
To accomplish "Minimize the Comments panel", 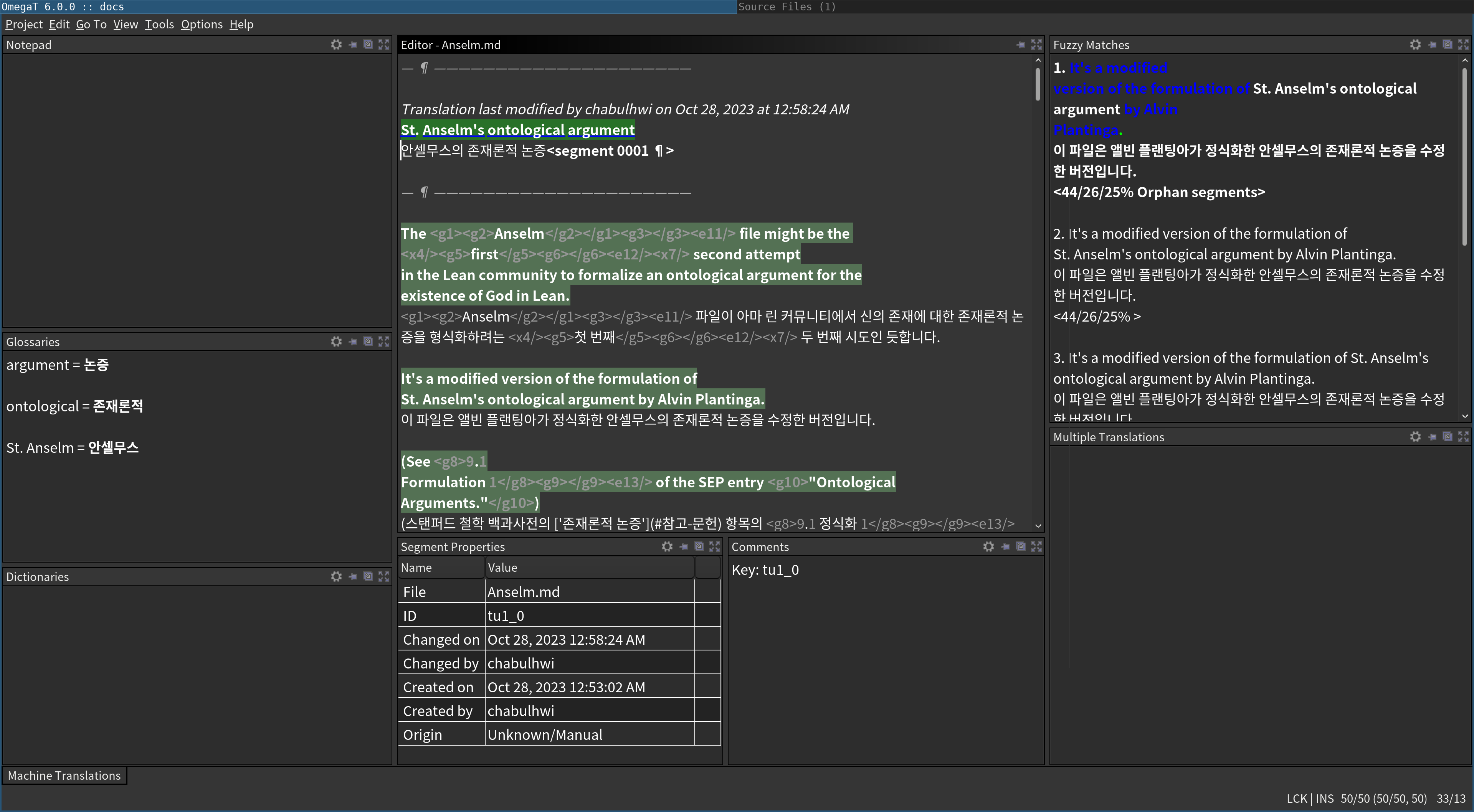I will [x=1005, y=546].
